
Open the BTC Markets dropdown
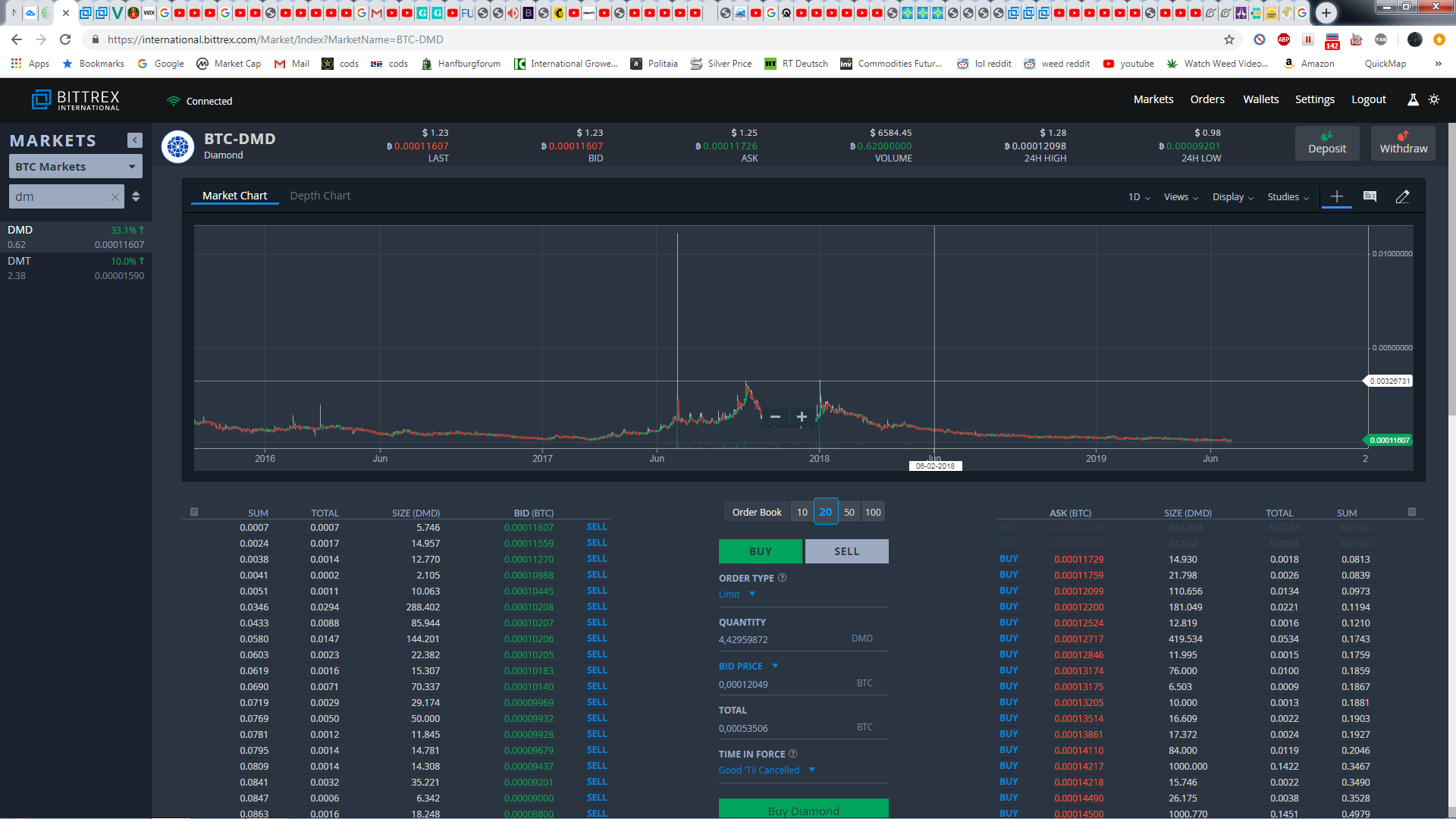click(x=75, y=167)
